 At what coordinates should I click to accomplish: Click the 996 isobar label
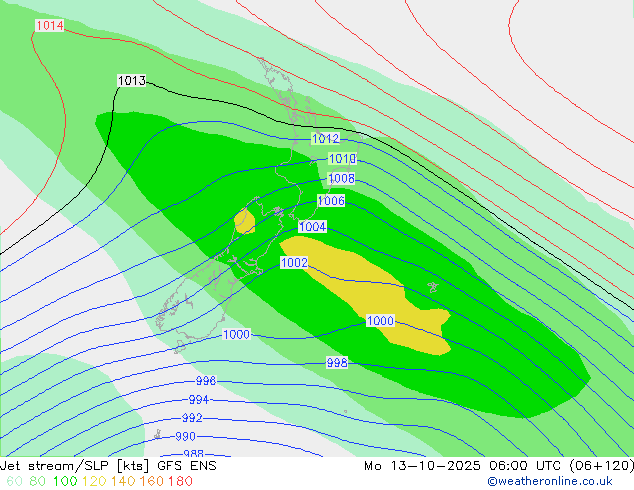click(206, 381)
